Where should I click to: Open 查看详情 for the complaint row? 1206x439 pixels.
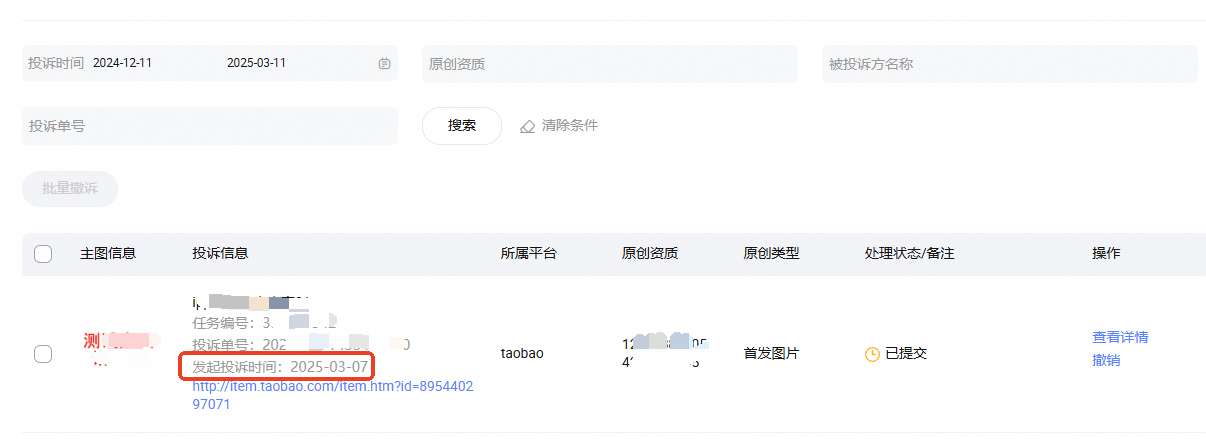[x=1120, y=337]
